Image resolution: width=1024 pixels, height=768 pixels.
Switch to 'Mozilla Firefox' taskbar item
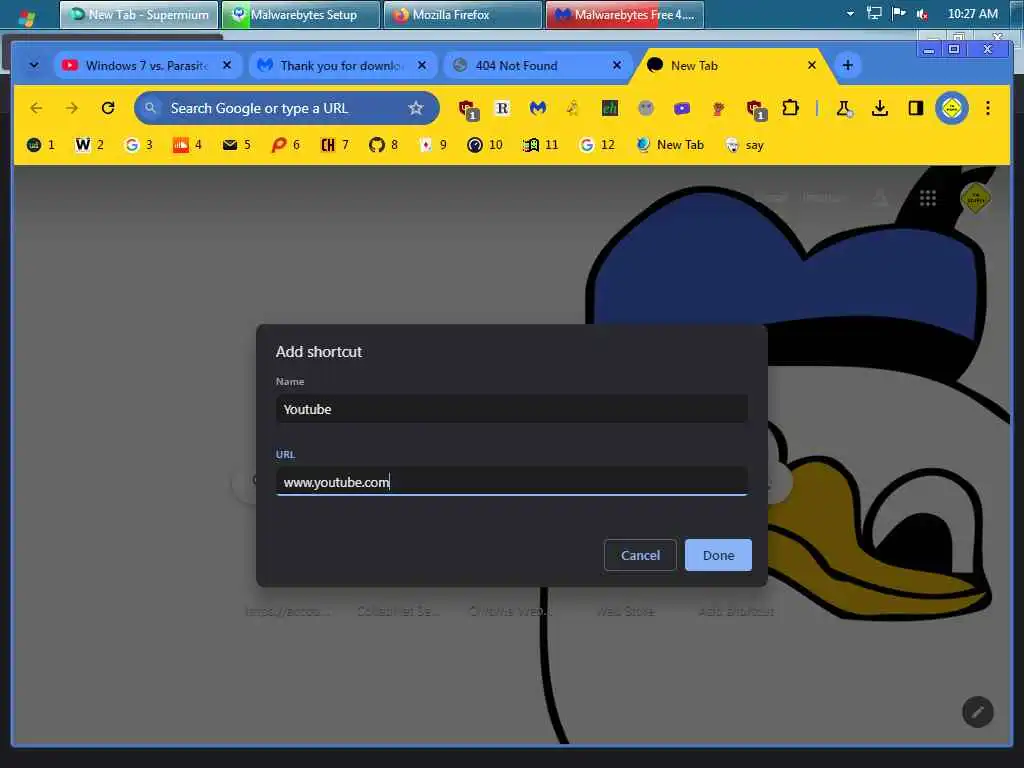[463, 14]
